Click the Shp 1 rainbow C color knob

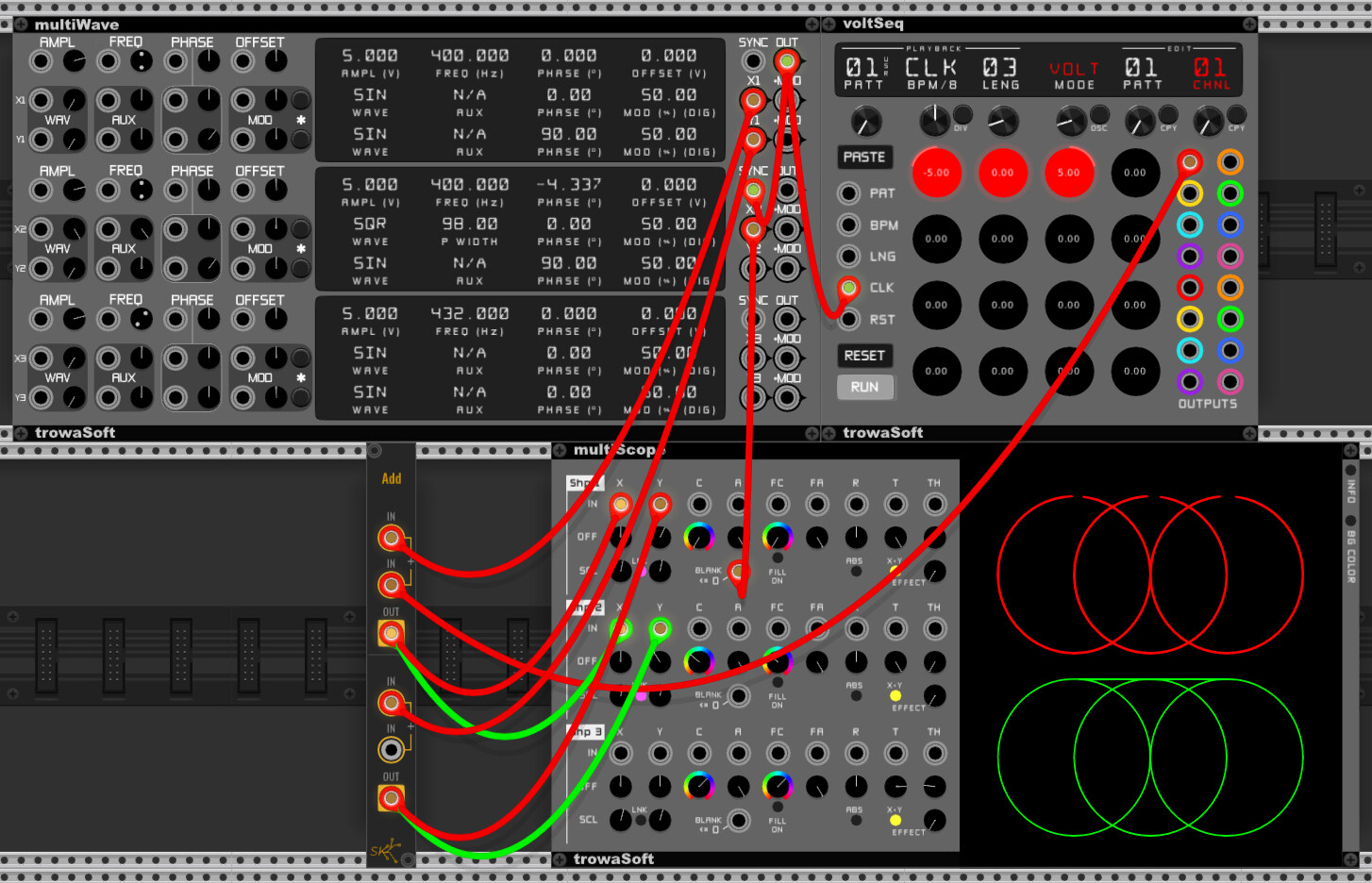click(699, 537)
